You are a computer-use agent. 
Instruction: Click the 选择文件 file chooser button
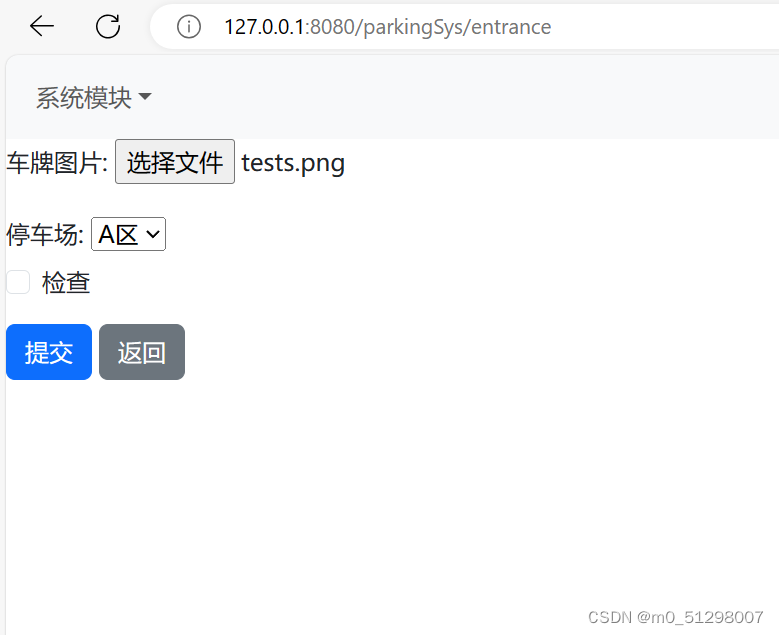(175, 161)
